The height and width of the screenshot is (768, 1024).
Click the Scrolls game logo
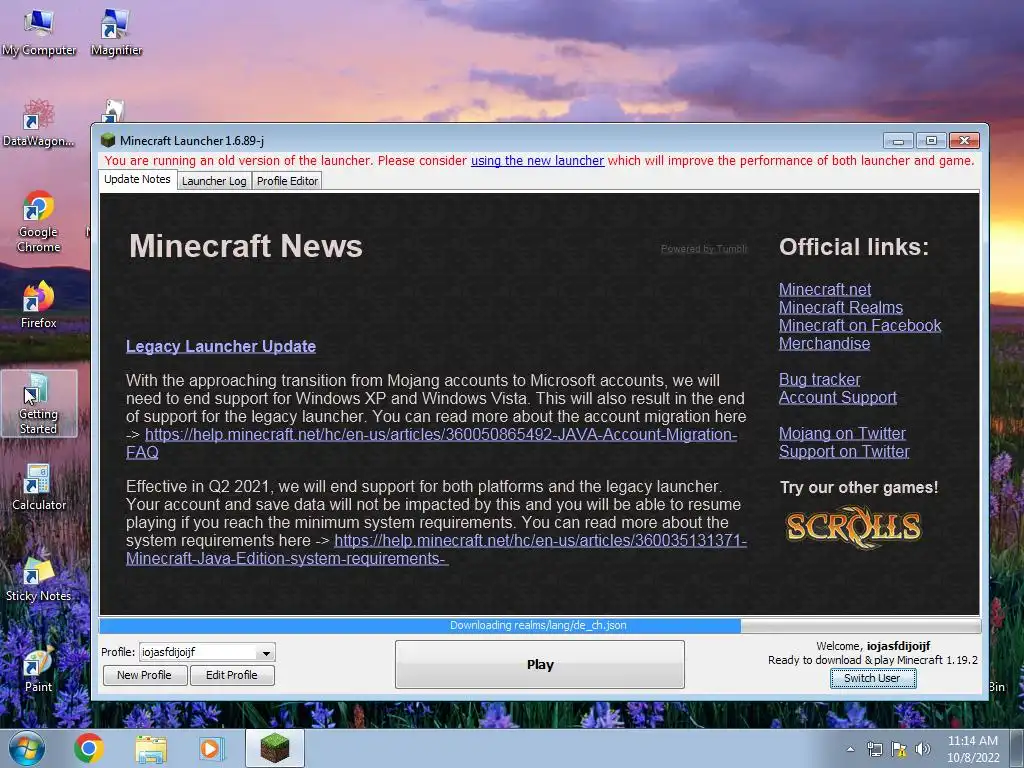pos(853,527)
